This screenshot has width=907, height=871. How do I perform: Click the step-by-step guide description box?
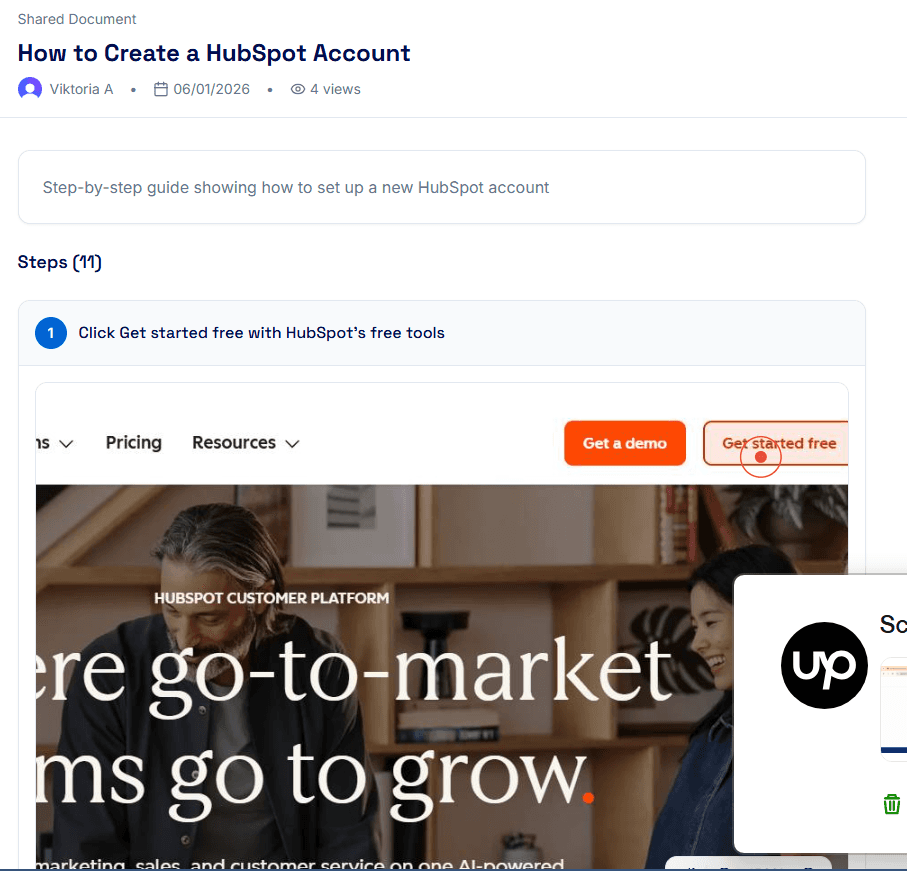(x=442, y=187)
